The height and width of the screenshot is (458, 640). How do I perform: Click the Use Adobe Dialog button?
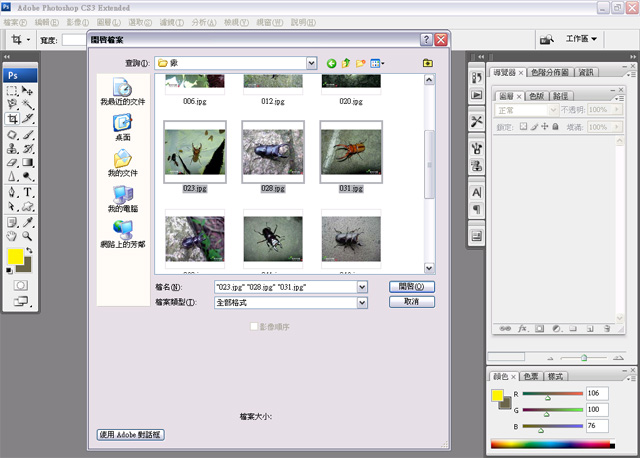[131, 435]
